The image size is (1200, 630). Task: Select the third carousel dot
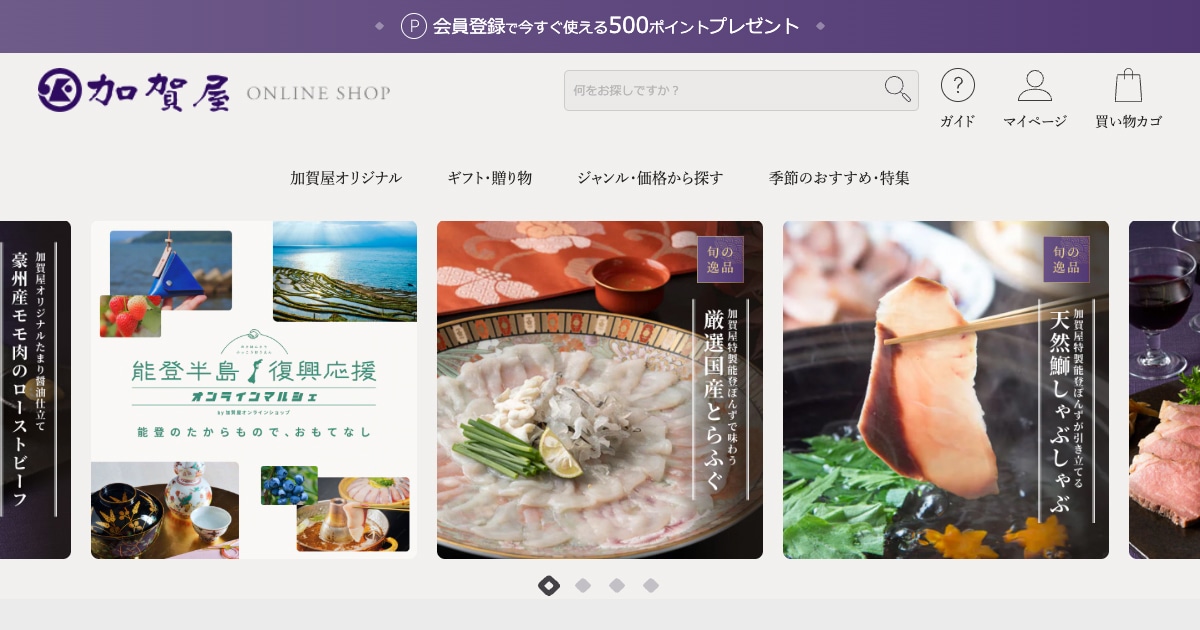[x=617, y=585]
